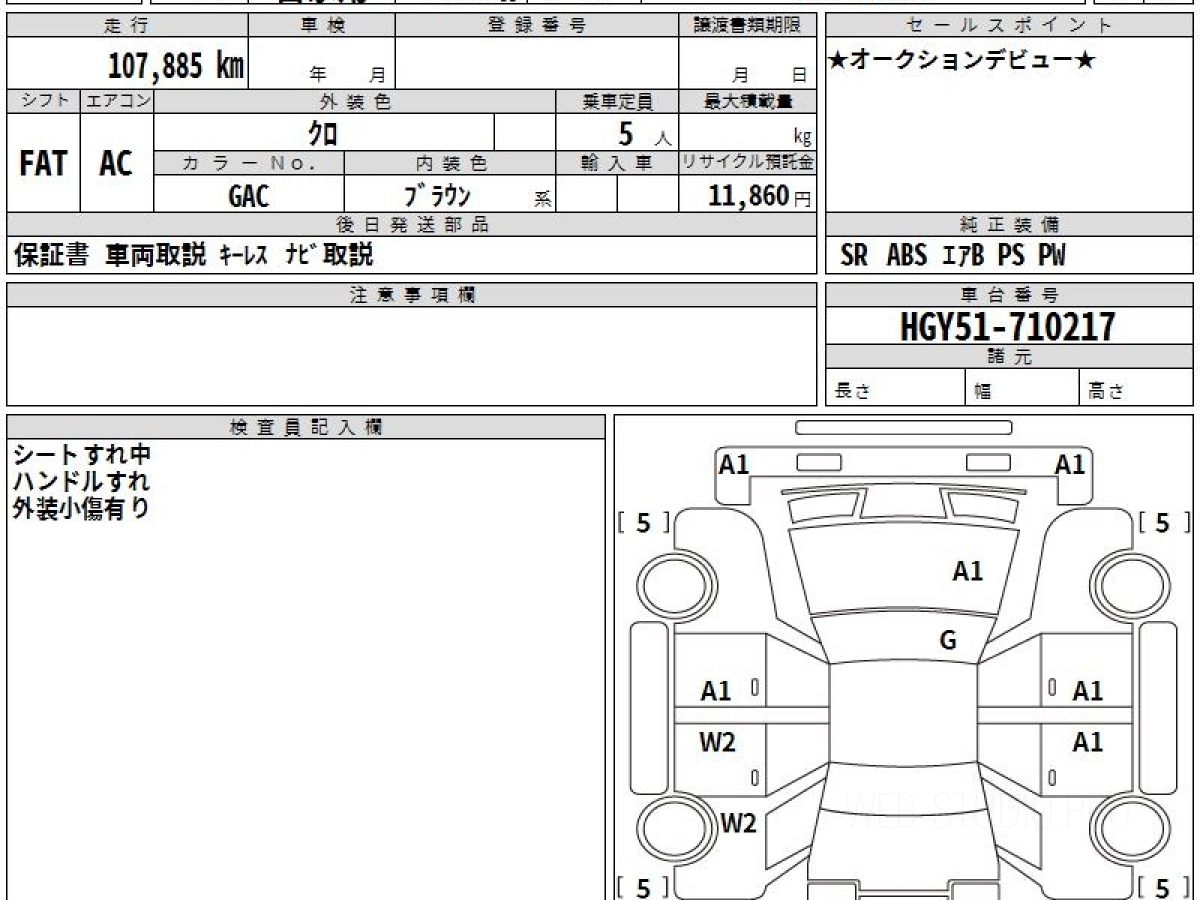Click the A1 mark on the hood

(967, 571)
